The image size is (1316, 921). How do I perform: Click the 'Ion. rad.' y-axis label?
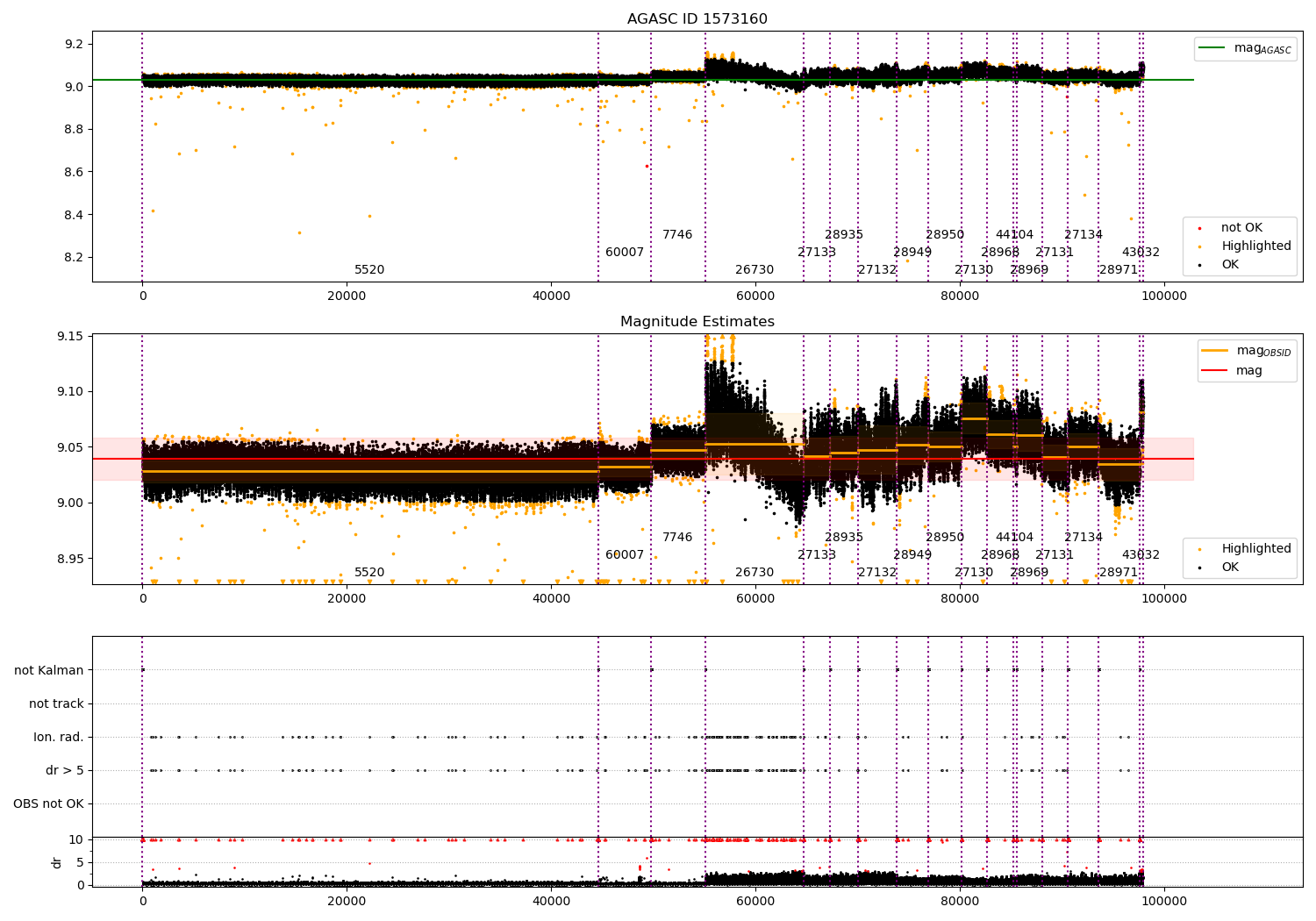(59, 738)
